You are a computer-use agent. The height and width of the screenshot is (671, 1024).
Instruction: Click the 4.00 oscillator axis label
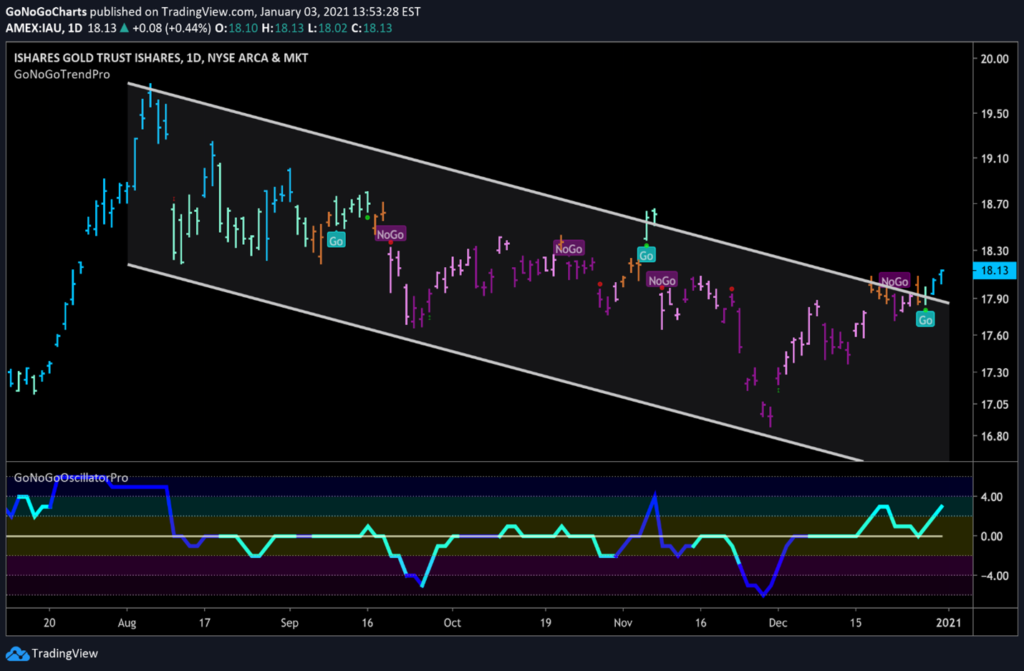[x=992, y=497]
